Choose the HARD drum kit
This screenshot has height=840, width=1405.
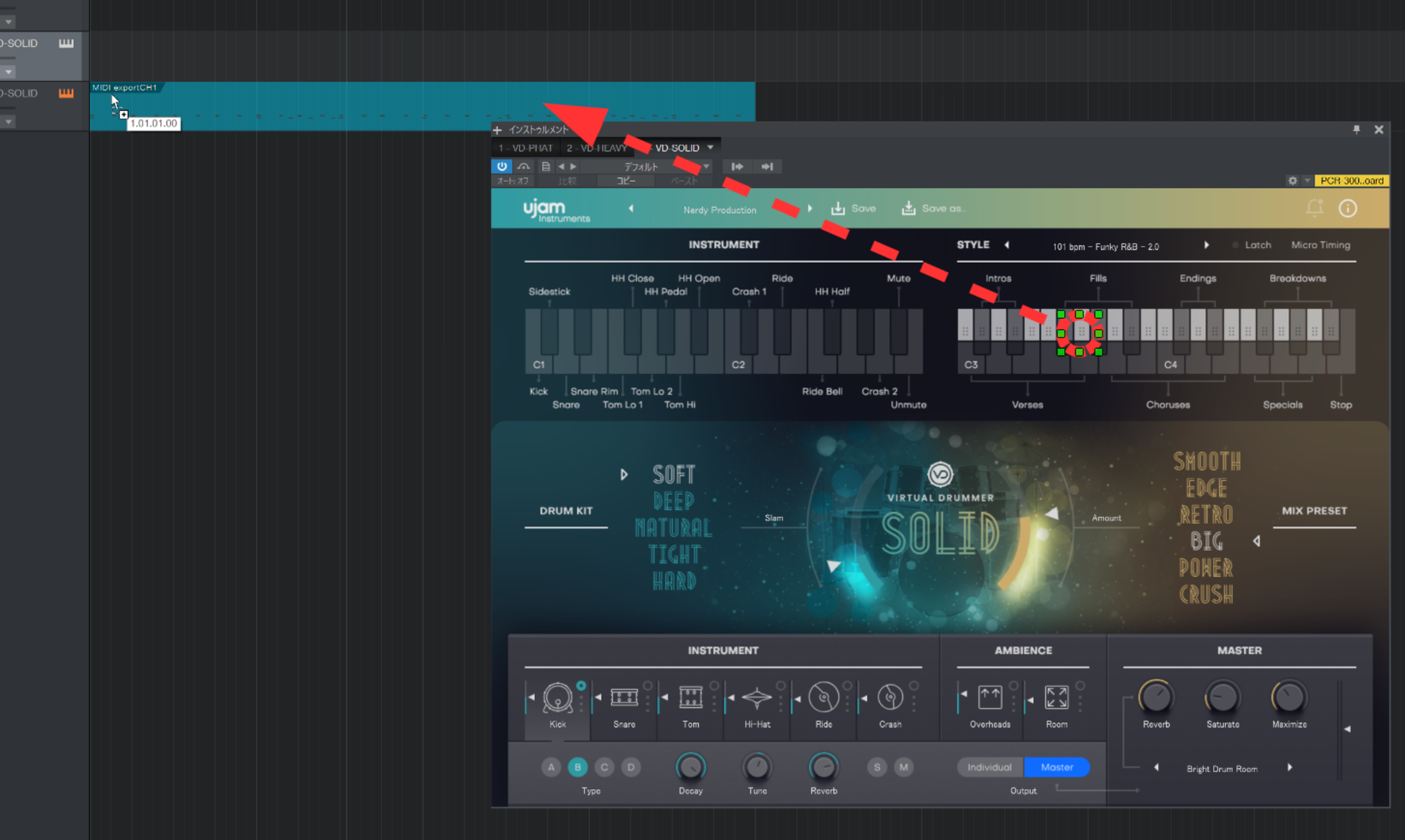pos(673,581)
